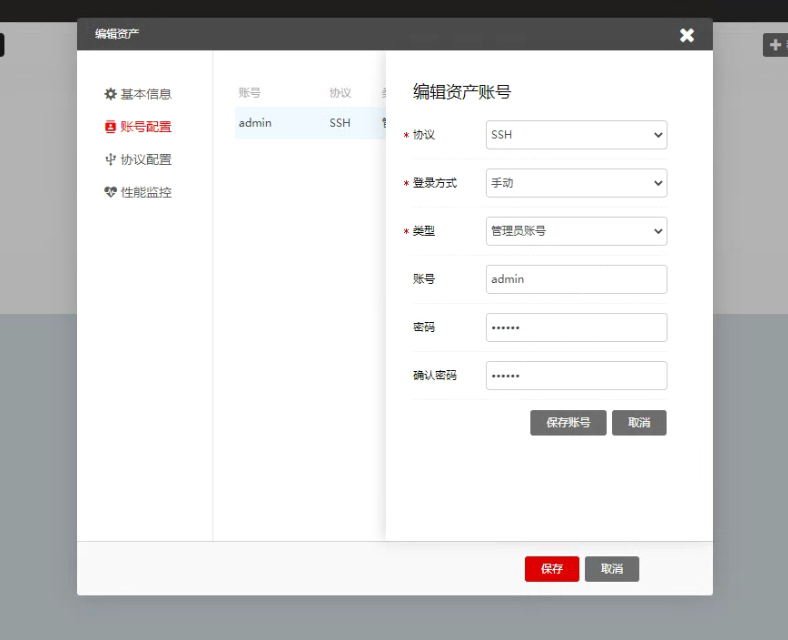Click into the 确认密码 field
Screen dimensions: 788x640
(x=576, y=375)
